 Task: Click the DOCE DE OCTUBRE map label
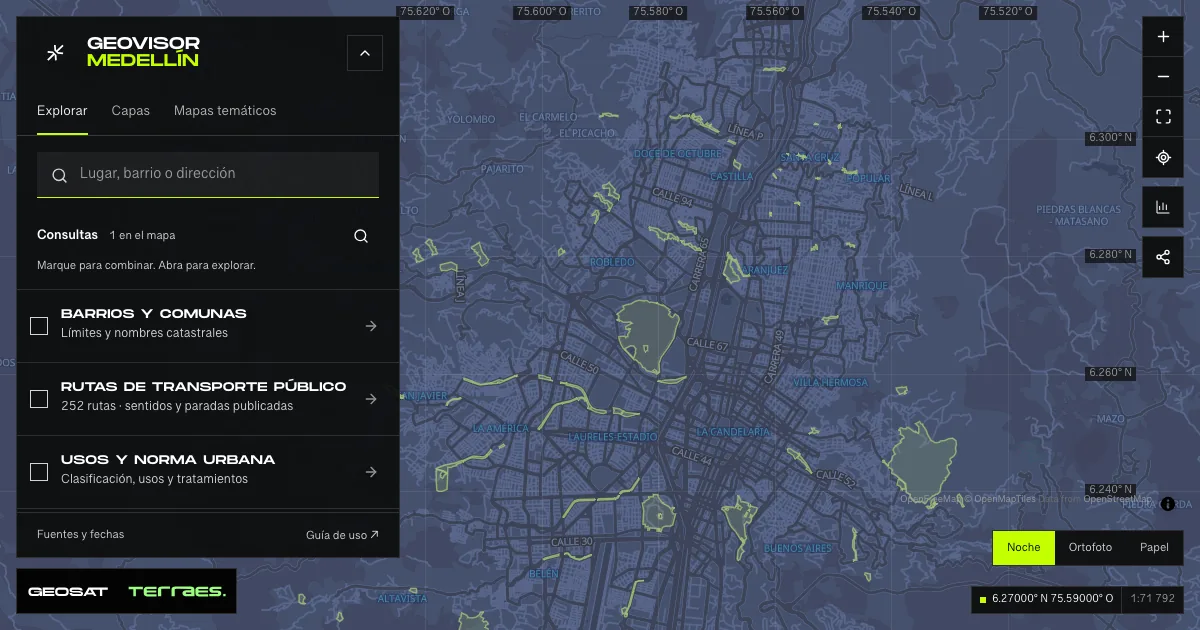click(677, 154)
